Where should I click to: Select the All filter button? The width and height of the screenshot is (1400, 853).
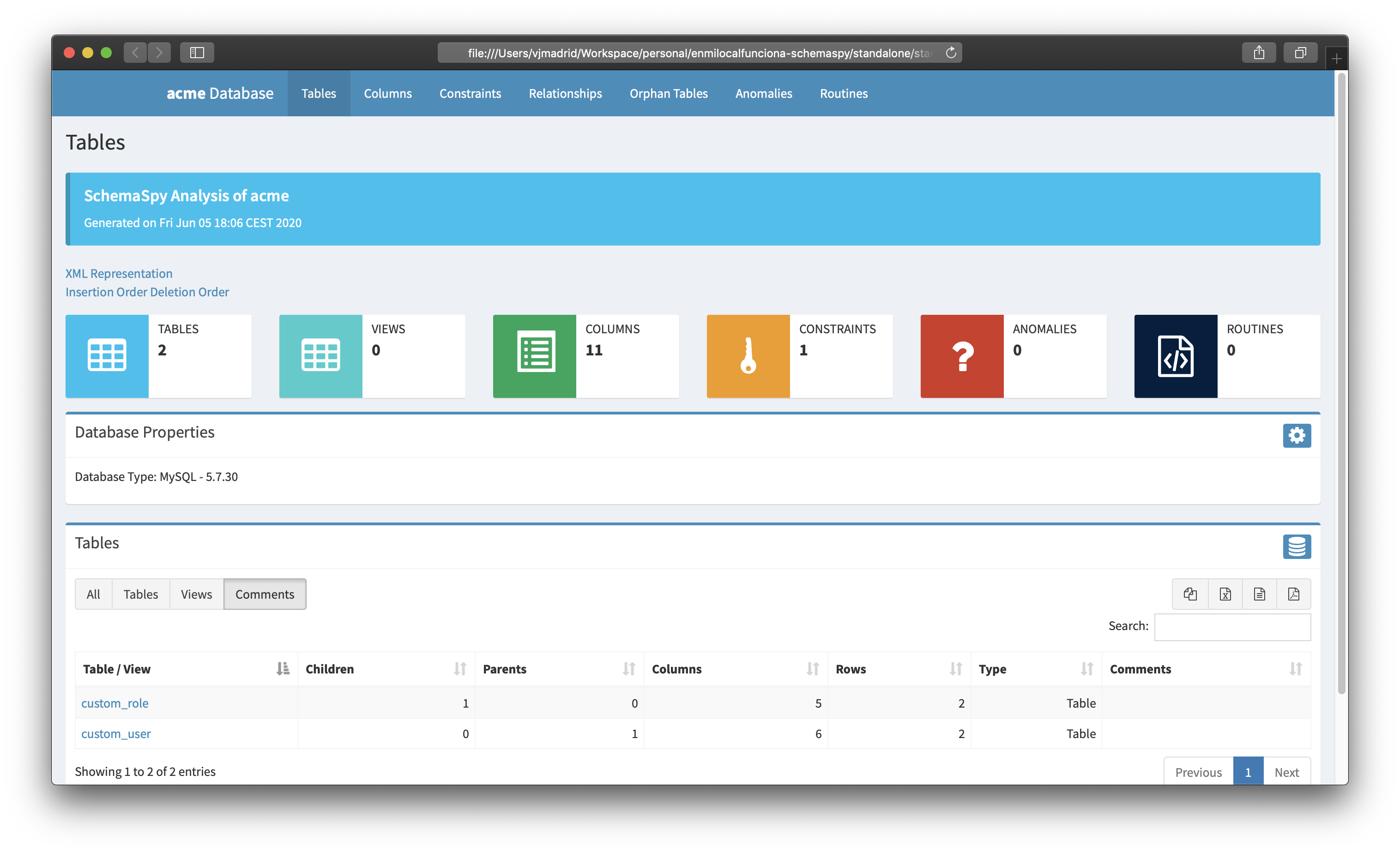[x=93, y=594]
